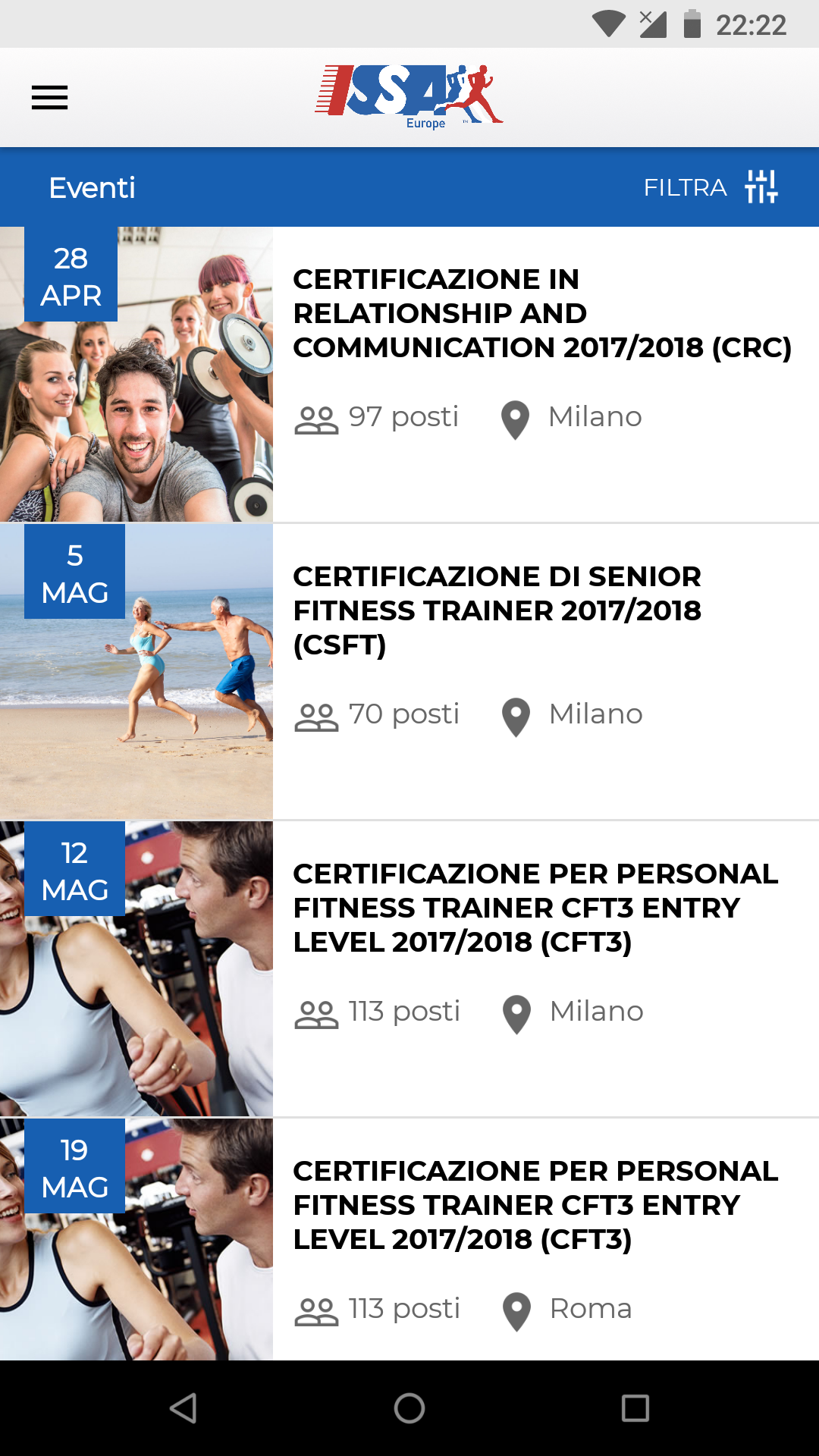Tap the beach running couple thumbnail
819x1456 pixels.
[x=136, y=672]
